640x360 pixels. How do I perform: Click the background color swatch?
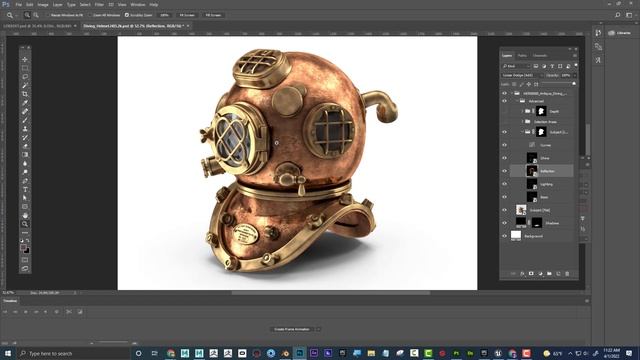tap(27, 251)
